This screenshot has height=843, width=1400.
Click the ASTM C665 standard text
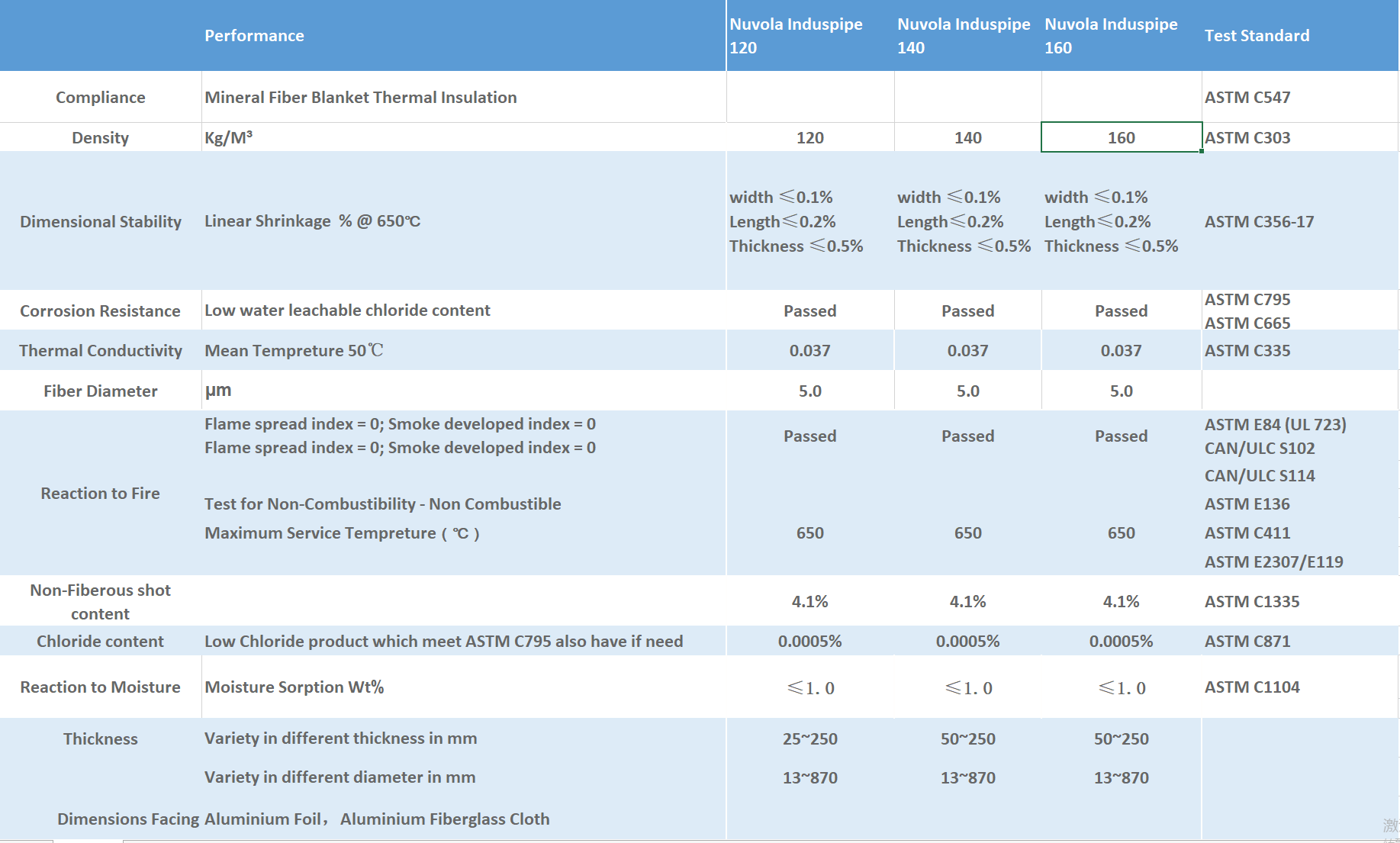pos(1247,323)
